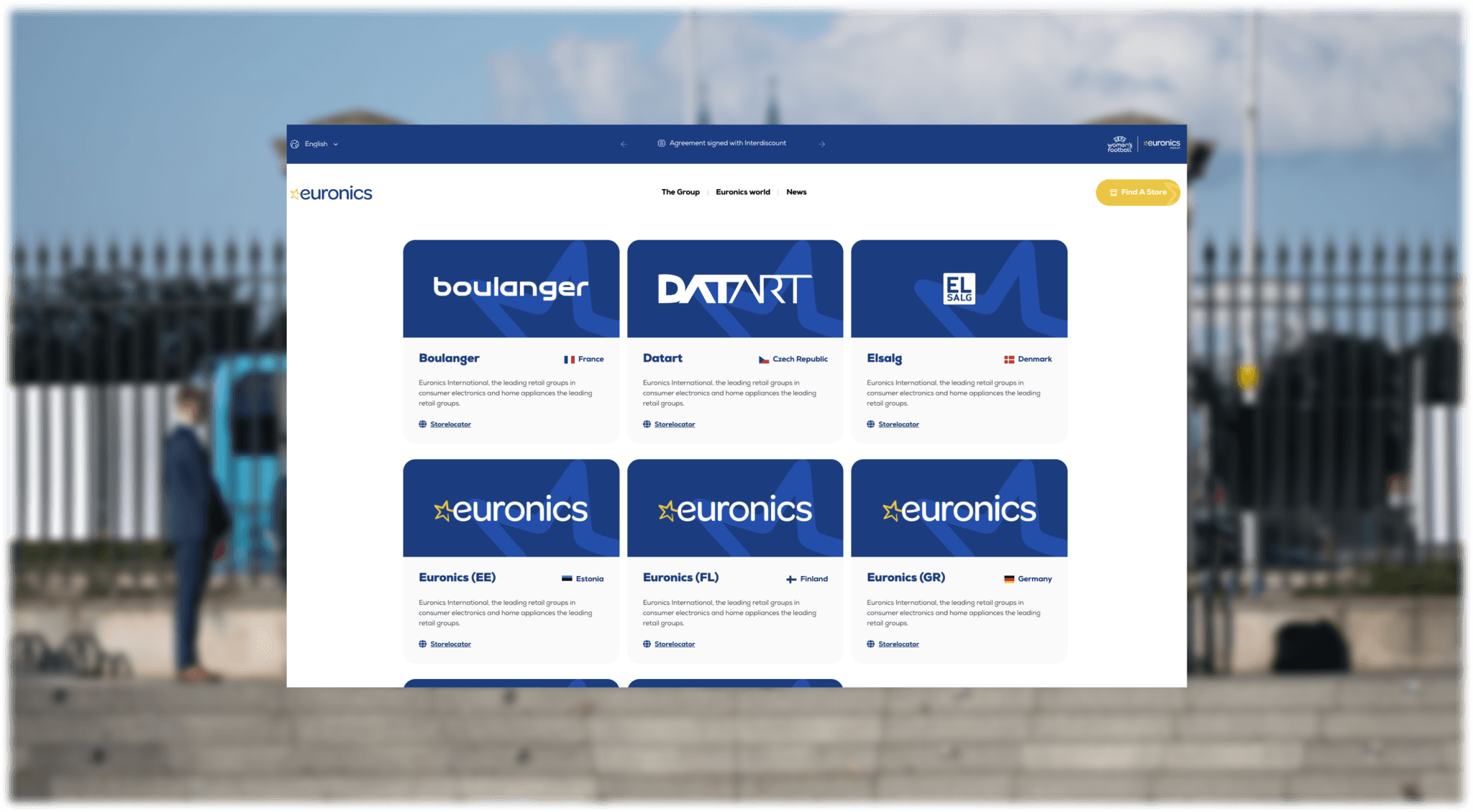This screenshot has height=812, width=1473.
Task: Open the Elsalg logo banner
Action: coord(959,288)
